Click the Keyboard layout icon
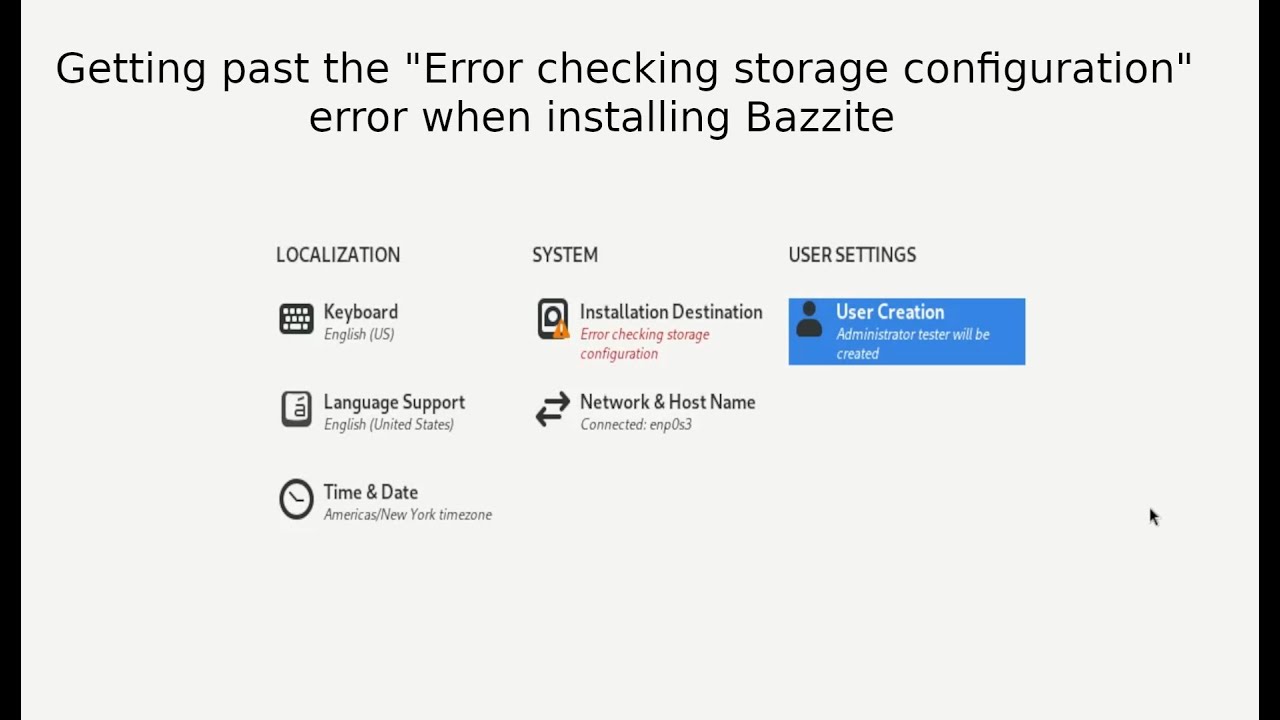This screenshot has width=1280, height=720. 296,319
